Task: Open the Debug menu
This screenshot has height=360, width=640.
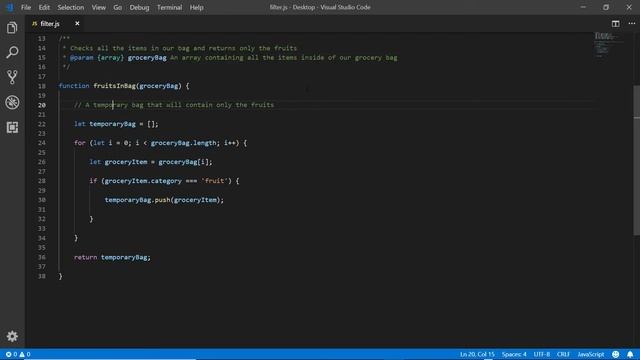Action: click(139, 7)
